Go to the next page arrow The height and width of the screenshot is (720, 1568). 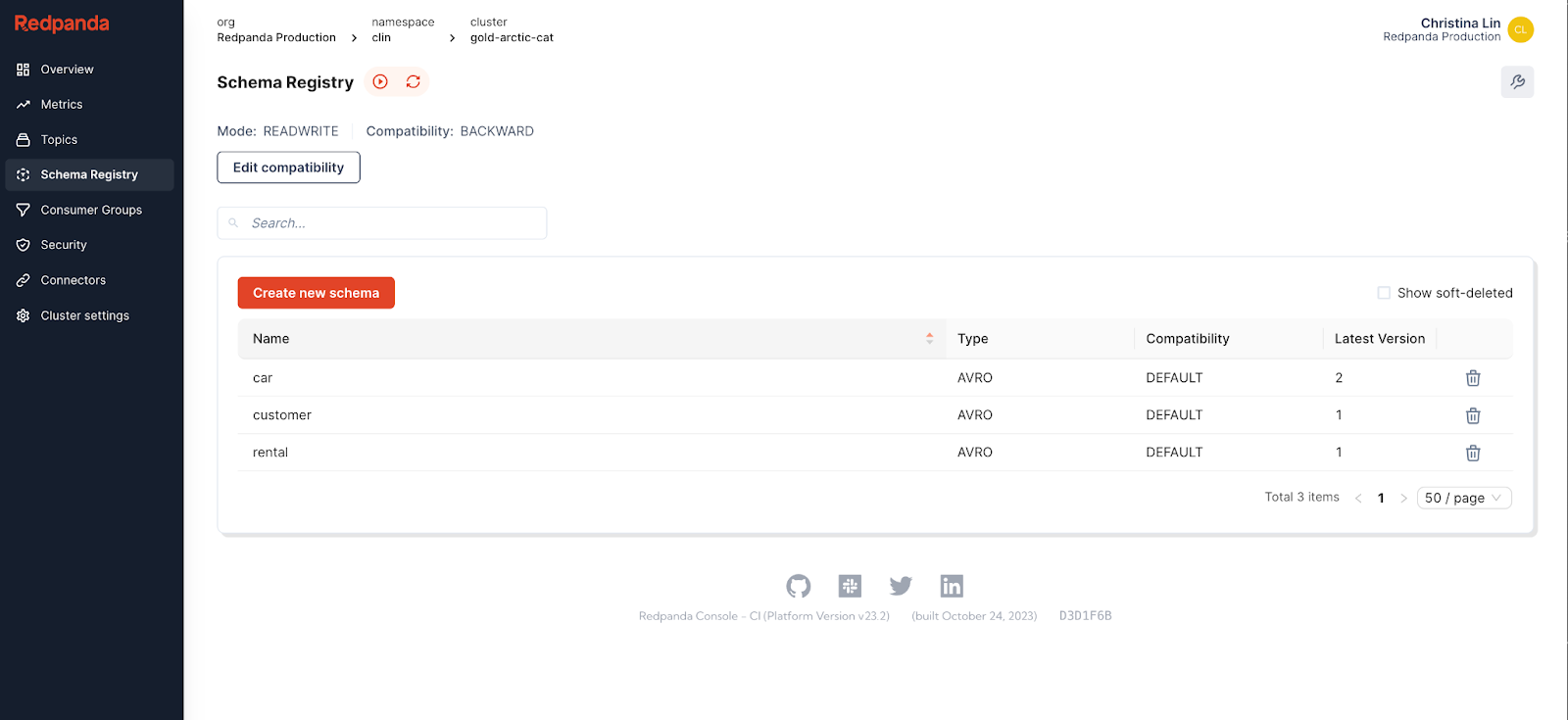tap(1403, 499)
